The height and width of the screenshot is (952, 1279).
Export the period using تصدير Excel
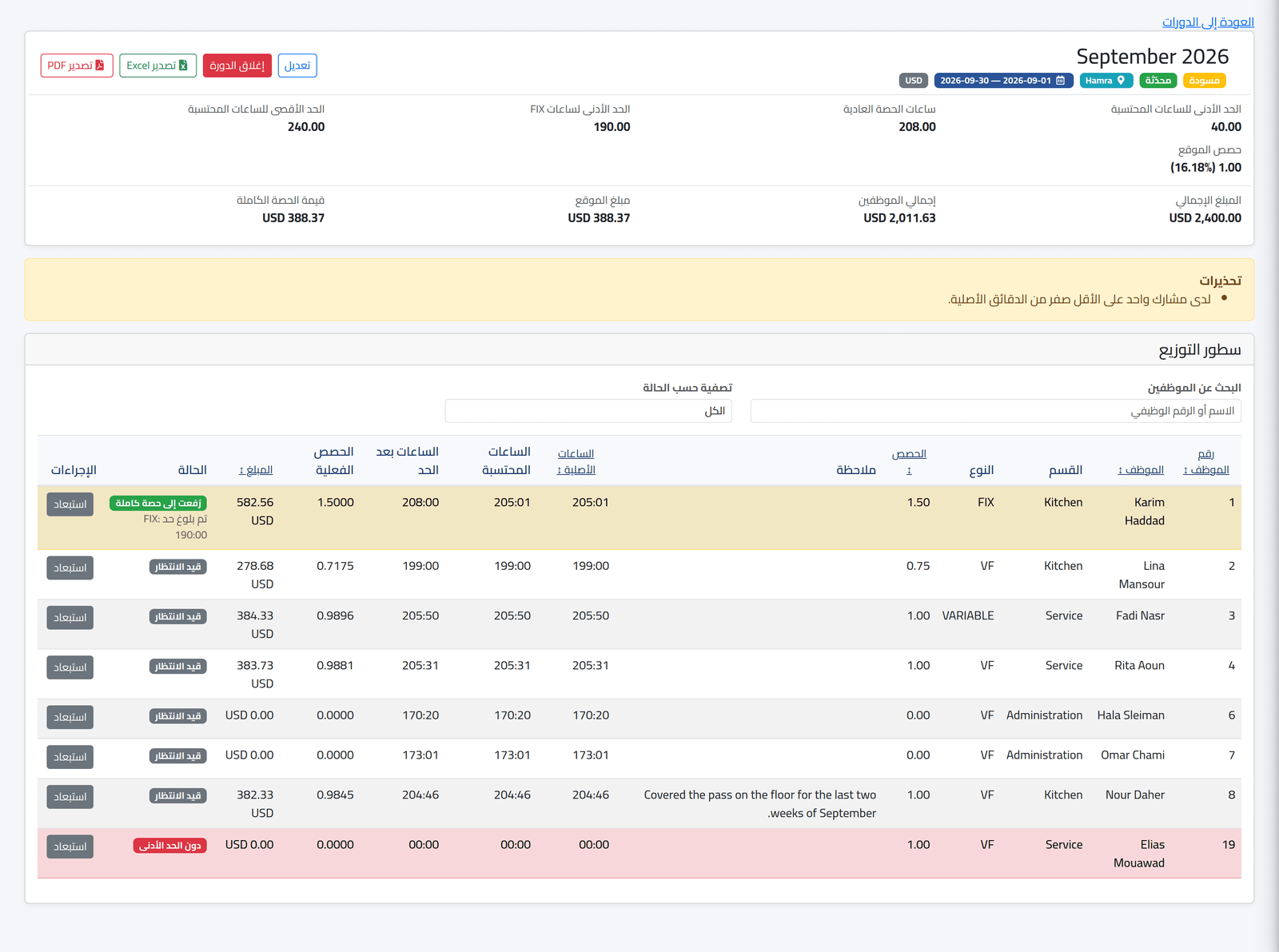coord(157,66)
